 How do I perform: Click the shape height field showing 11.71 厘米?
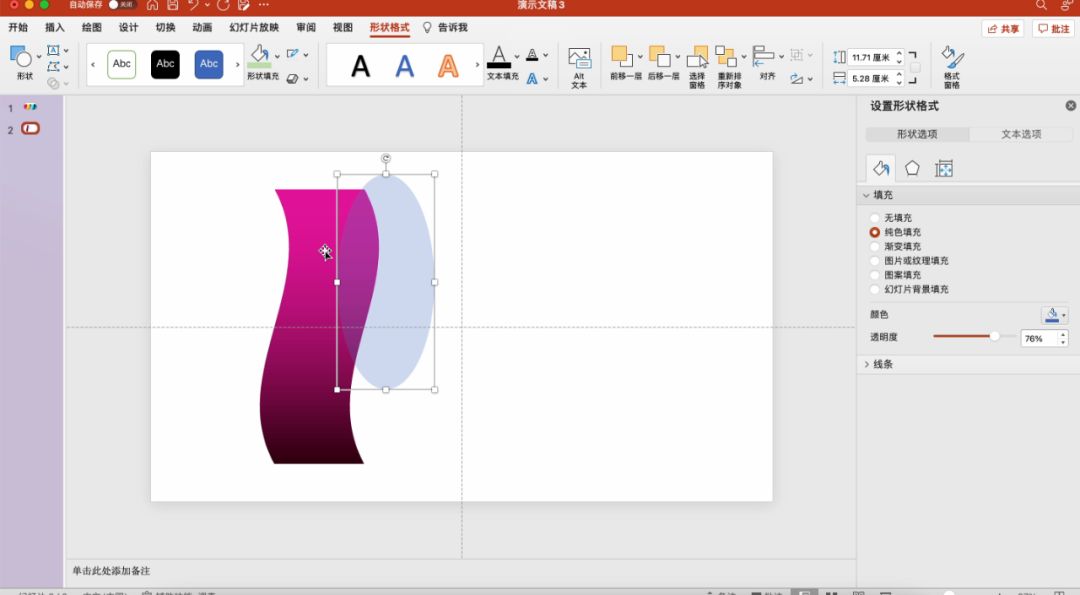[870, 58]
